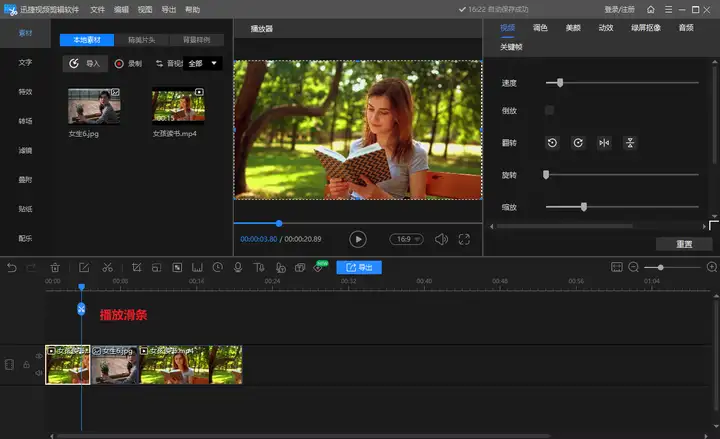Fit timeline to window

coord(617,267)
